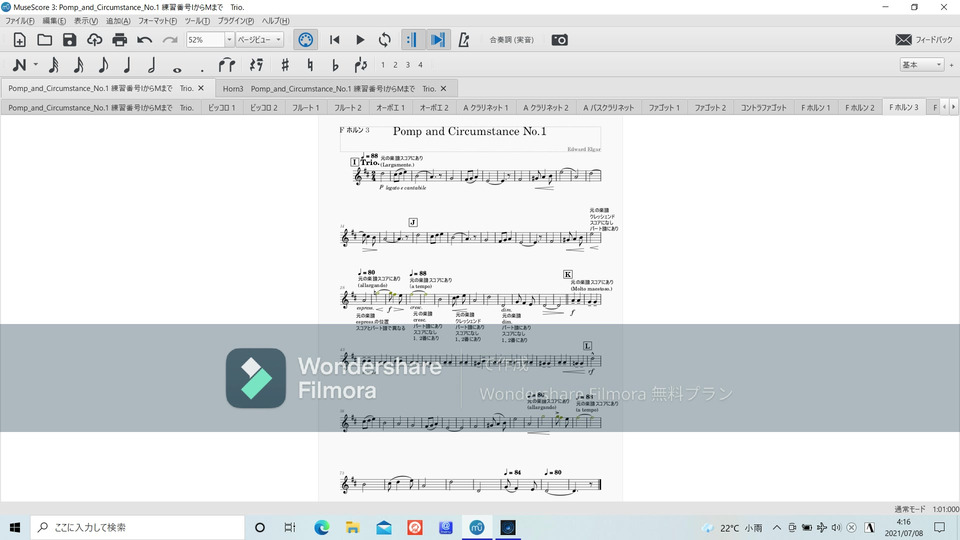Select voice 3
The width and height of the screenshot is (960, 540).
pyautogui.click(x=408, y=65)
